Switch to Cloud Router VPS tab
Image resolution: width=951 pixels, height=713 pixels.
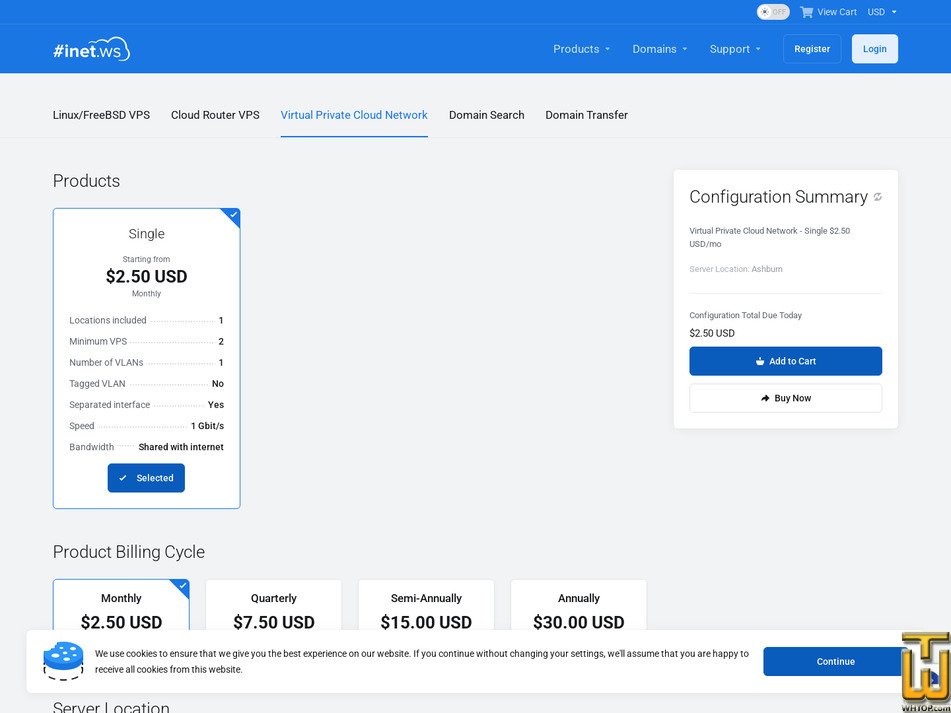point(215,115)
